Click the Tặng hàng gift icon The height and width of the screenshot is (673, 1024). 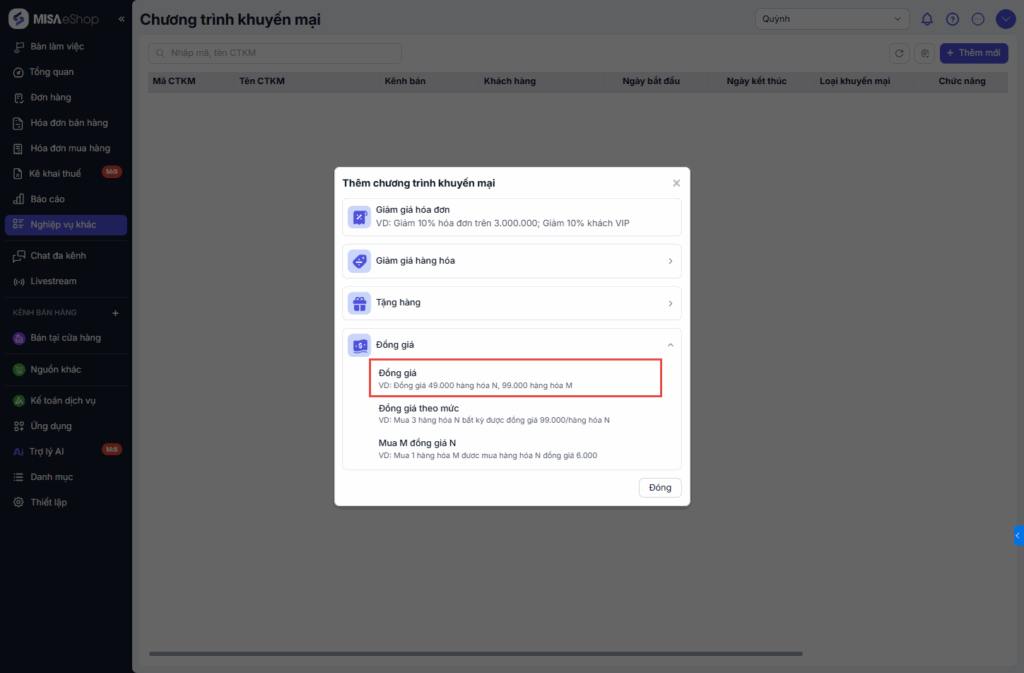tap(359, 304)
